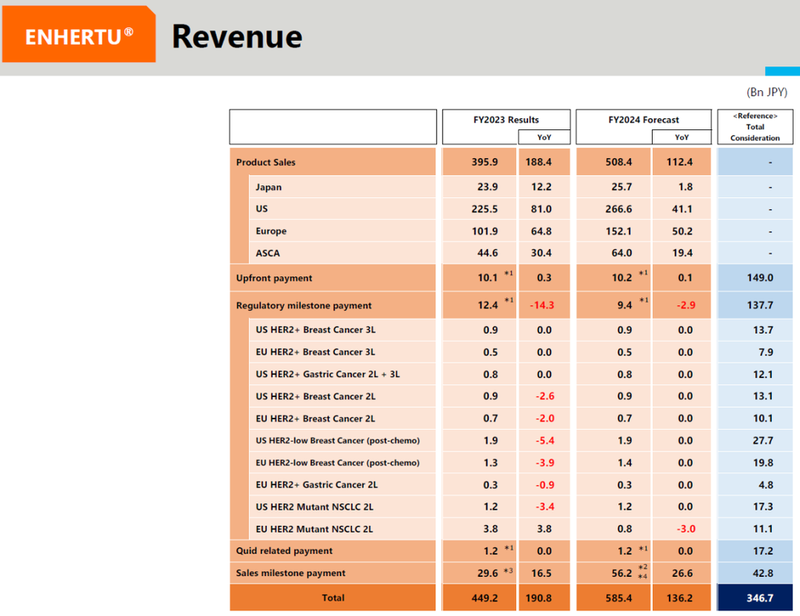The image size is (800, 616).
Task: Select the FY2023 Results column header
Action: pos(506,119)
